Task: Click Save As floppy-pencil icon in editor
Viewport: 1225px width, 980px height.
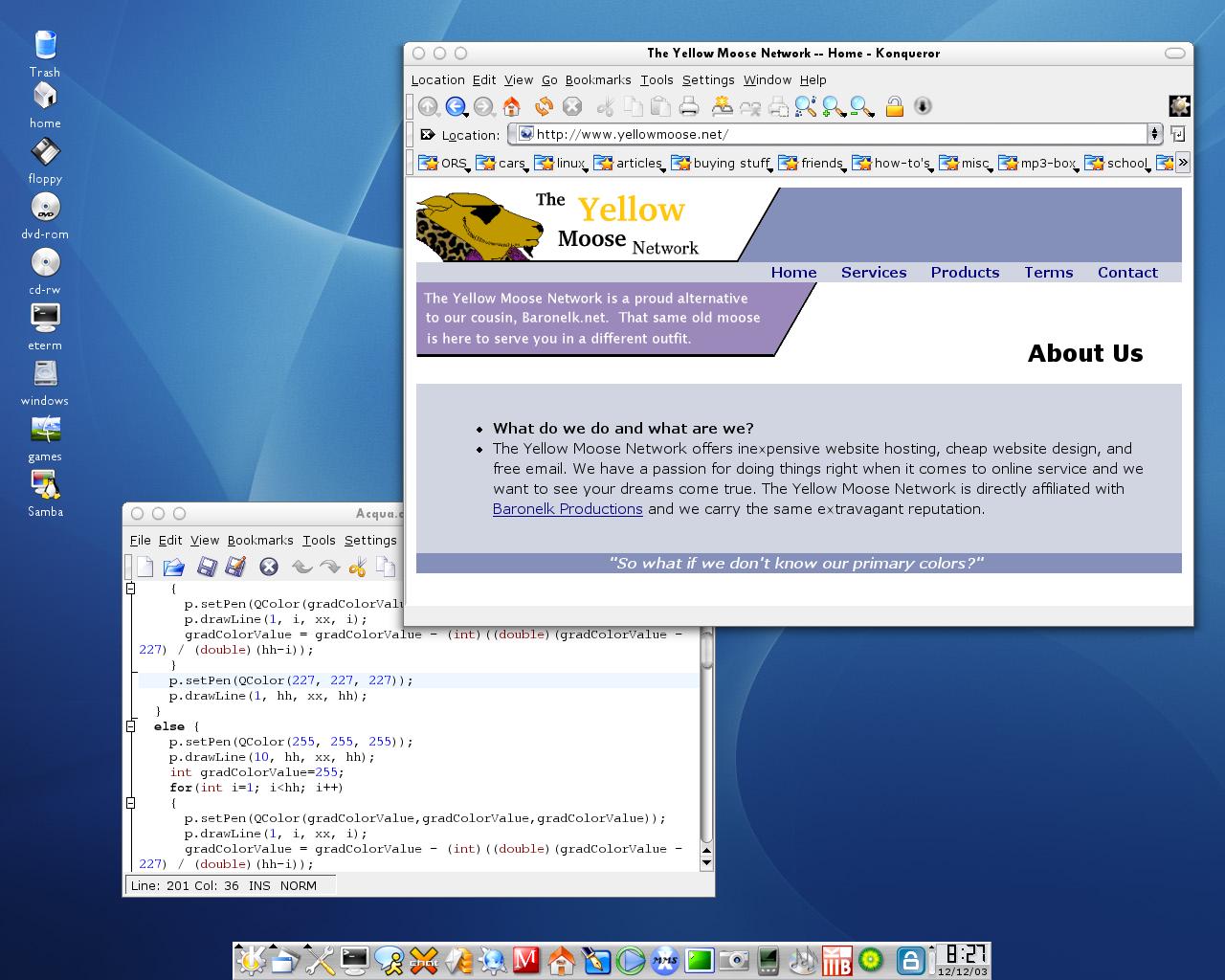Action: click(x=235, y=567)
